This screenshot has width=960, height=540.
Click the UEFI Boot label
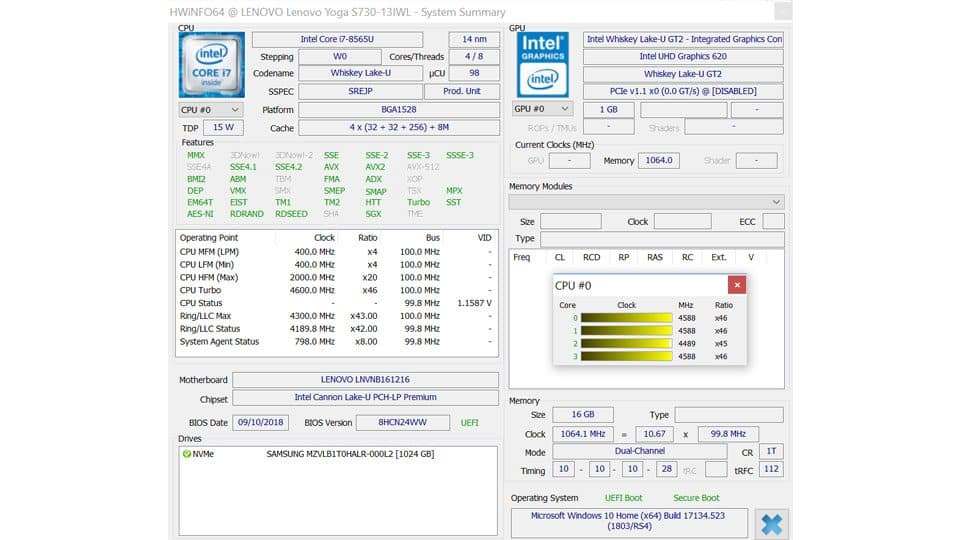tap(623, 498)
